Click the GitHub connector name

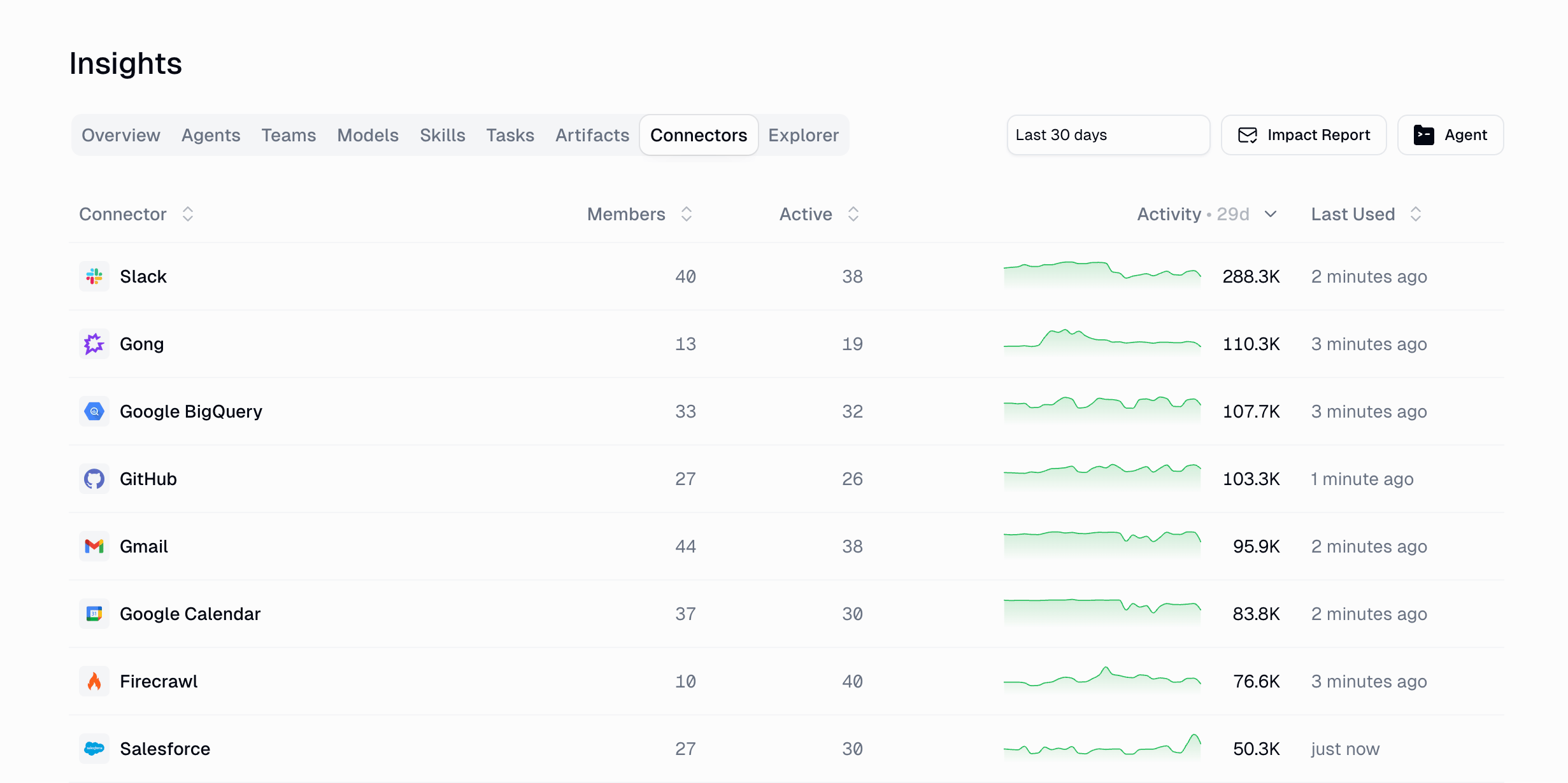coord(148,479)
